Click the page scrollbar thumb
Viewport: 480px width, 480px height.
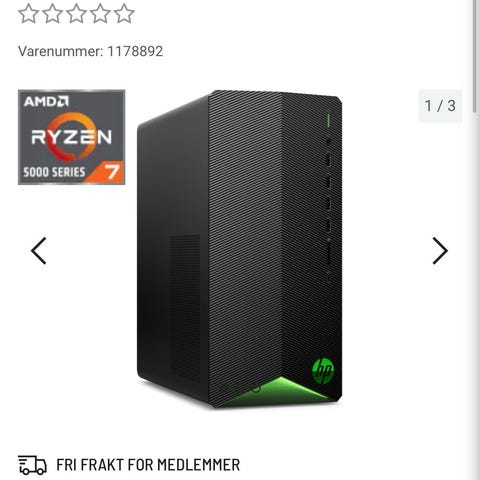point(476,57)
